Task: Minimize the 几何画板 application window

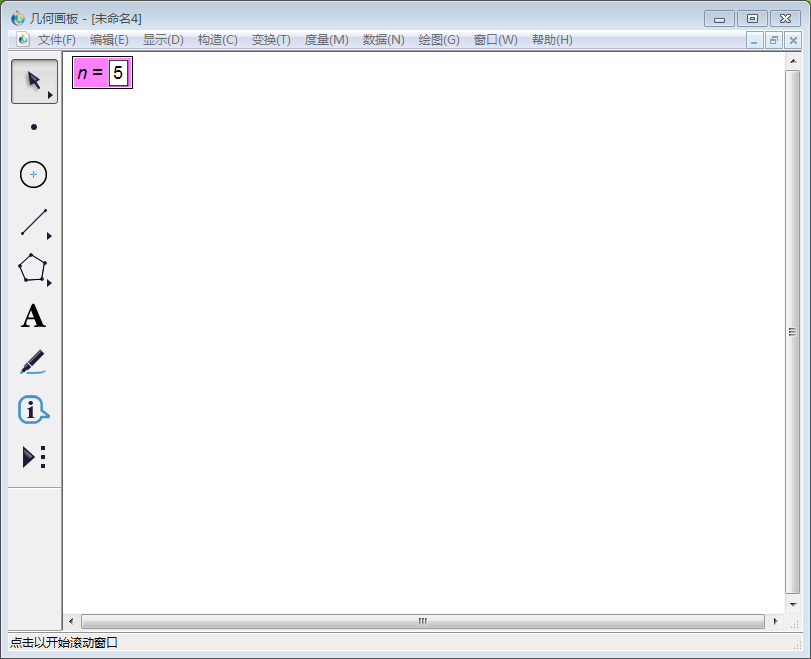Action: coord(719,19)
